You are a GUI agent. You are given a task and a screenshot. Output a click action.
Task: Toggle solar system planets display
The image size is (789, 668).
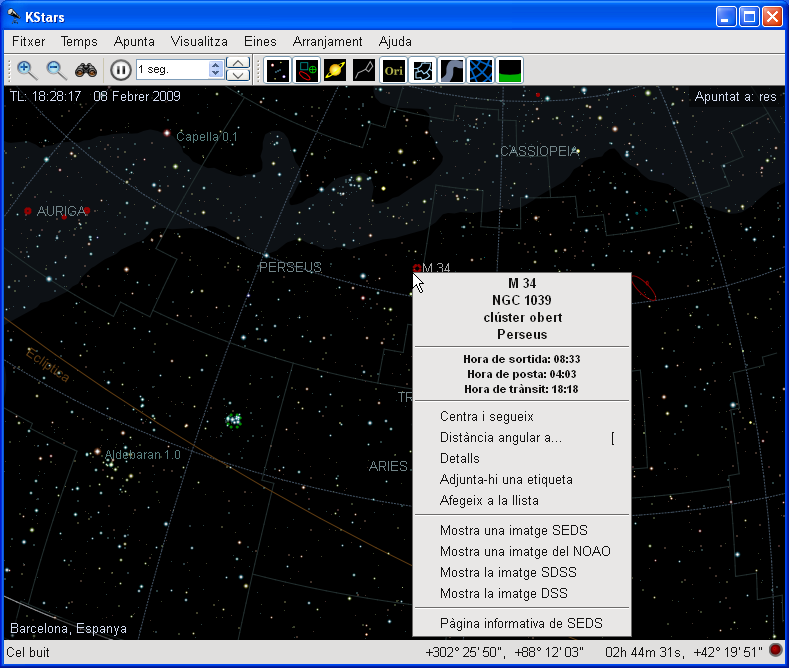(x=335, y=70)
